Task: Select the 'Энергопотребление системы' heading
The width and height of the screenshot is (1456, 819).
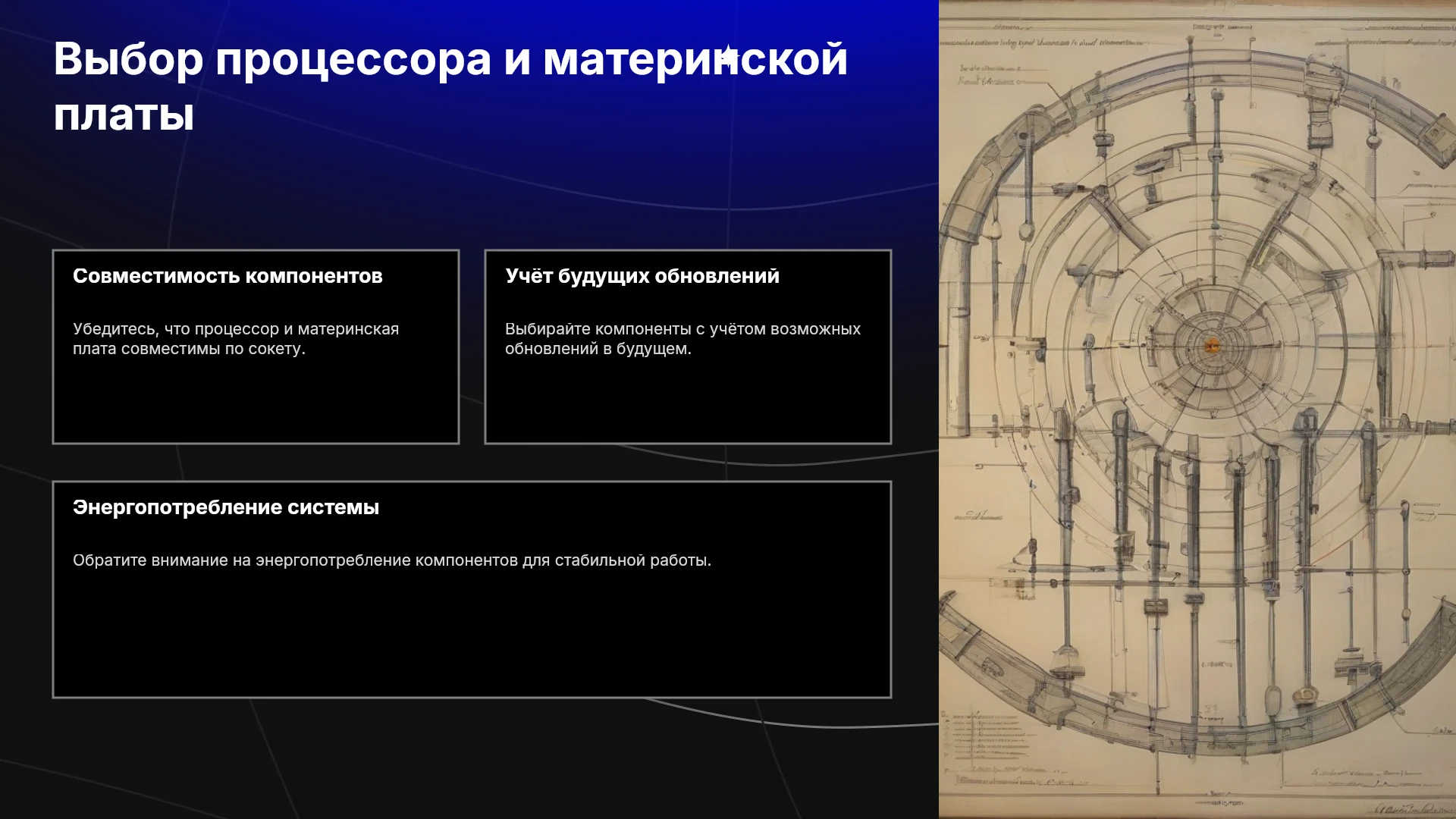Action: coord(226,507)
